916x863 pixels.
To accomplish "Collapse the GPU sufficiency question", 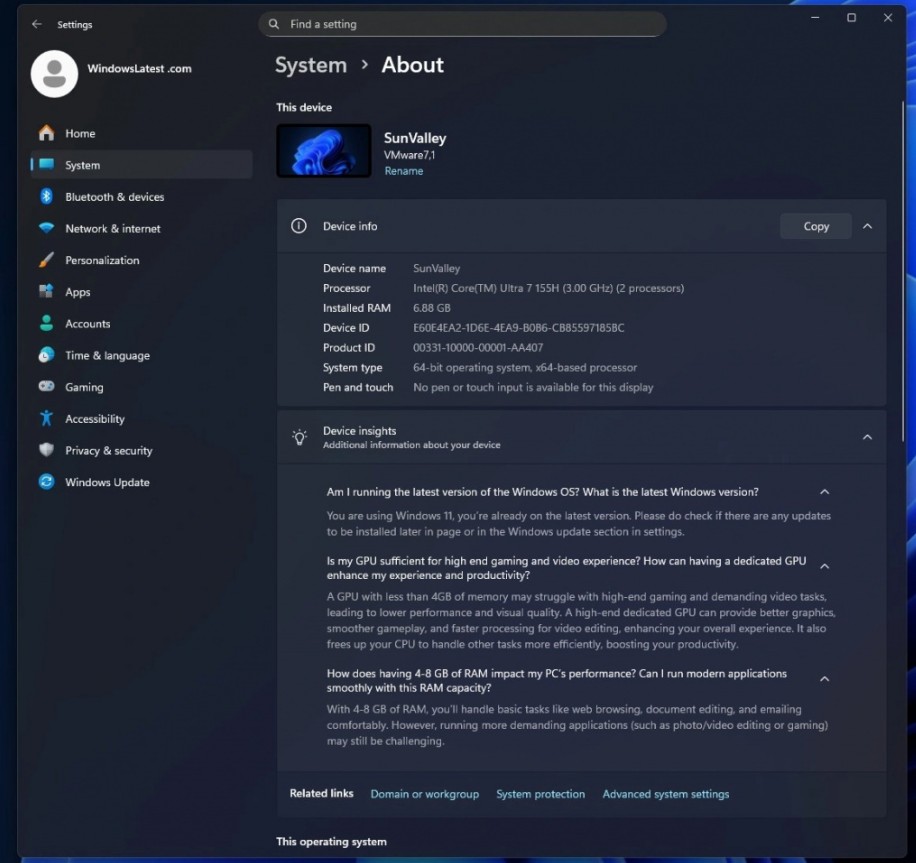I will pos(824,566).
